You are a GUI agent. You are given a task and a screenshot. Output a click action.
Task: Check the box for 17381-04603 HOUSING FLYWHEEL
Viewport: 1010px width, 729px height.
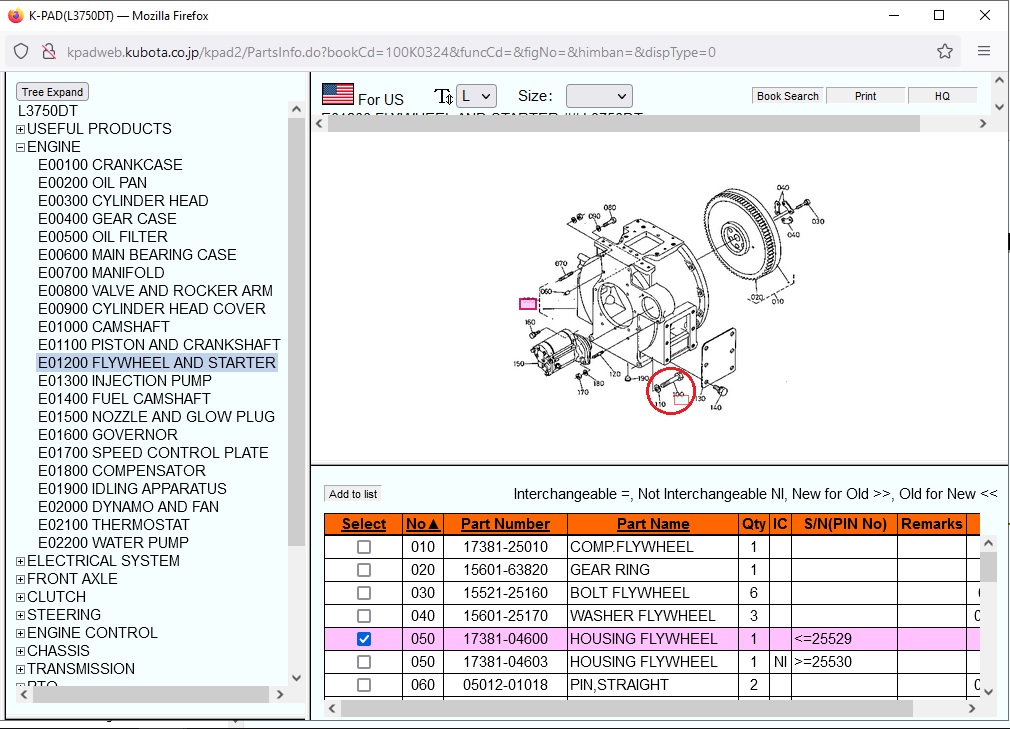click(x=364, y=662)
